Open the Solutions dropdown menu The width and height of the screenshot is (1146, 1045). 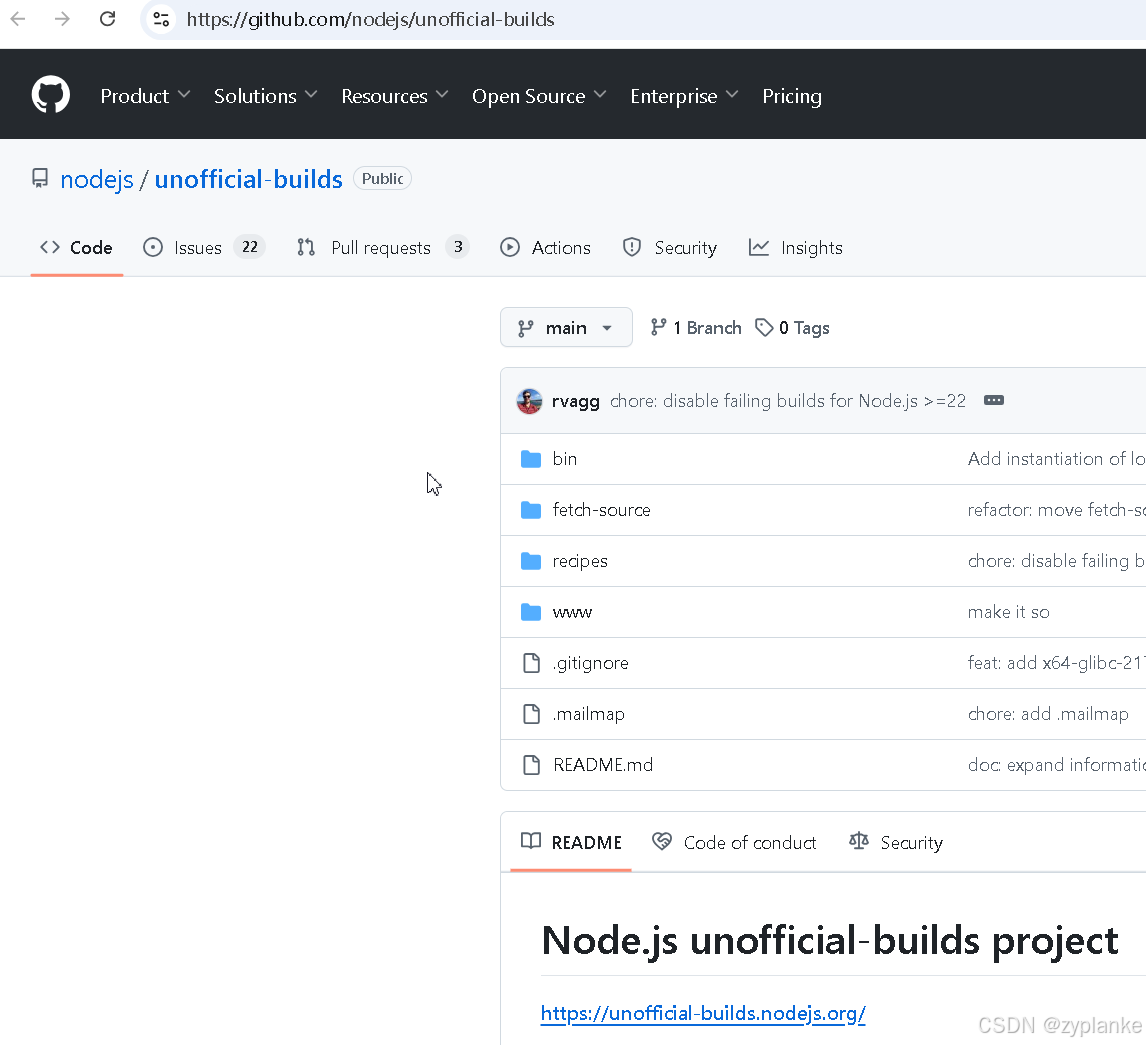(265, 96)
